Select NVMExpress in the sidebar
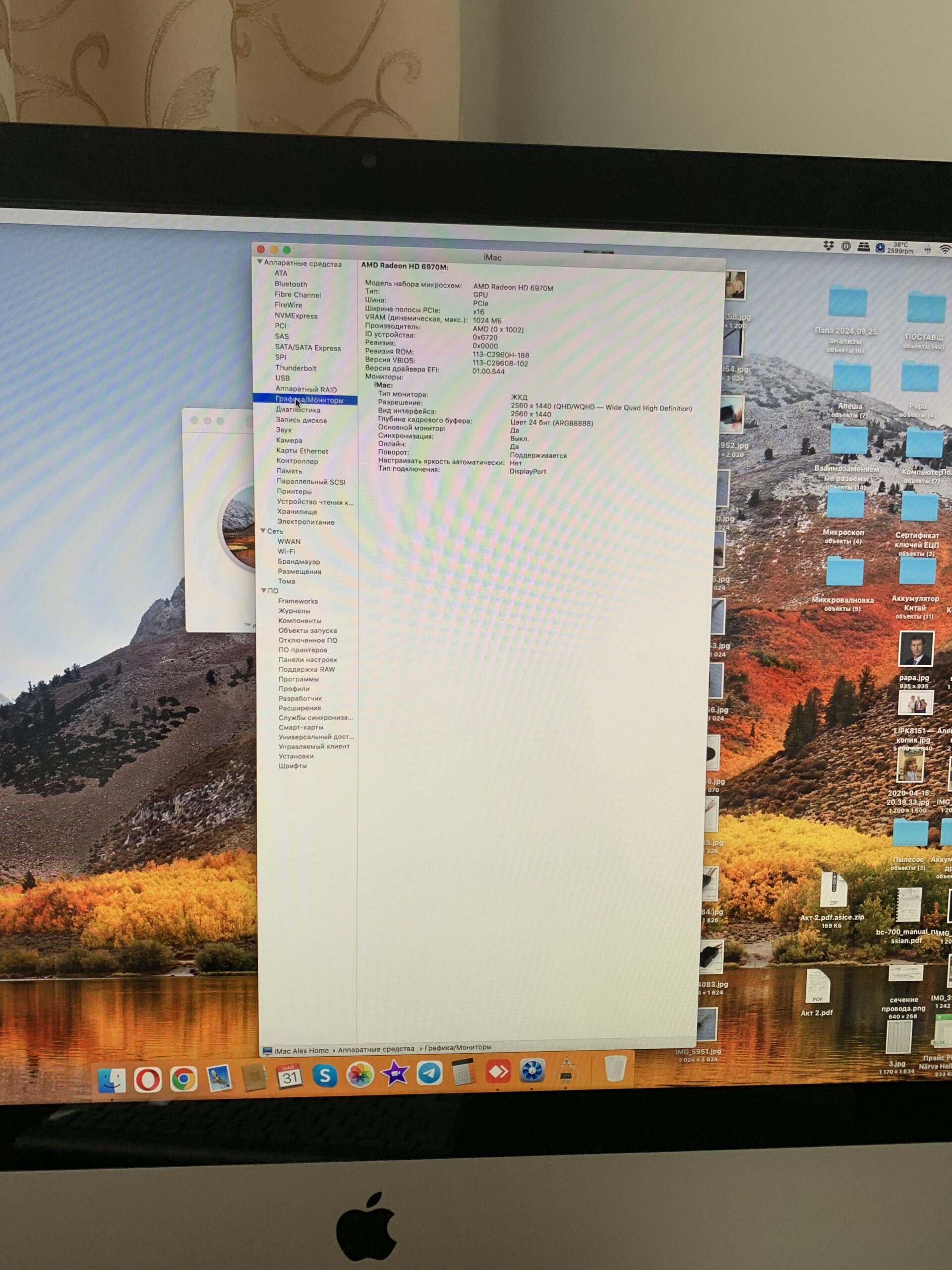The height and width of the screenshot is (1270, 952). 296,316
